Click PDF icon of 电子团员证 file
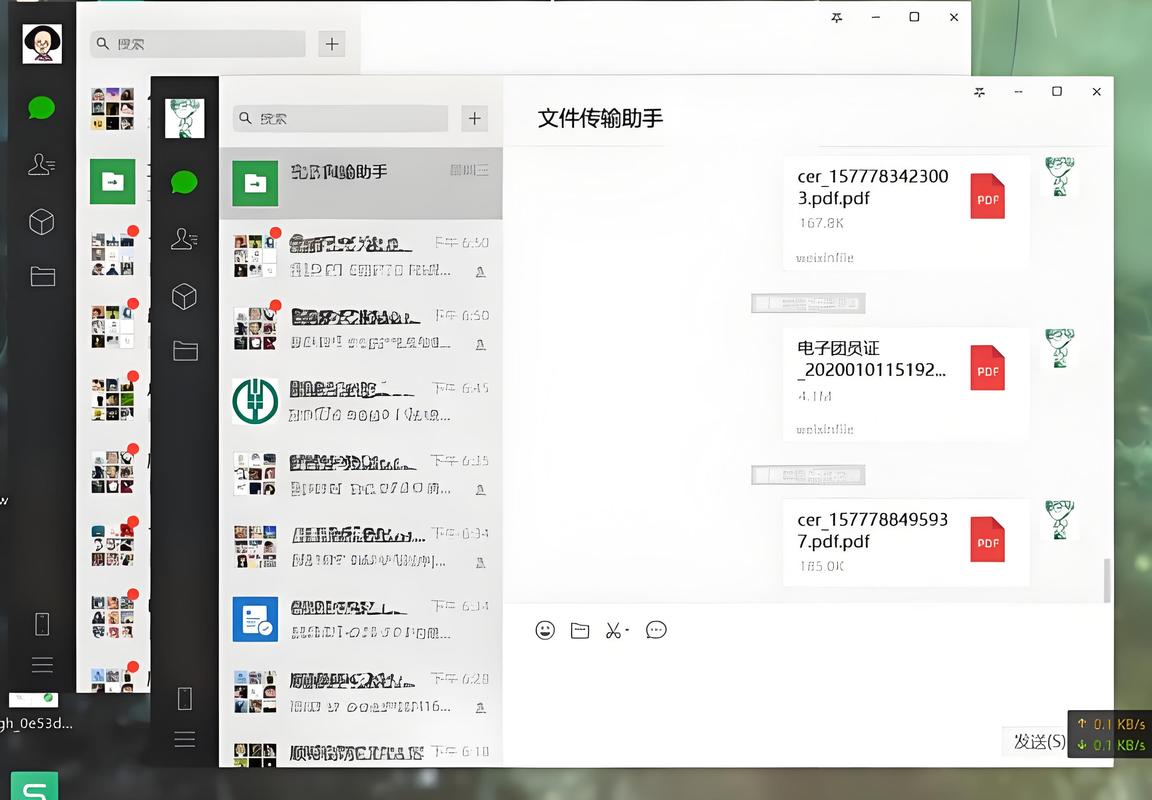Image resolution: width=1152 pixels, height=800 pixels. [x=987, y=368]
